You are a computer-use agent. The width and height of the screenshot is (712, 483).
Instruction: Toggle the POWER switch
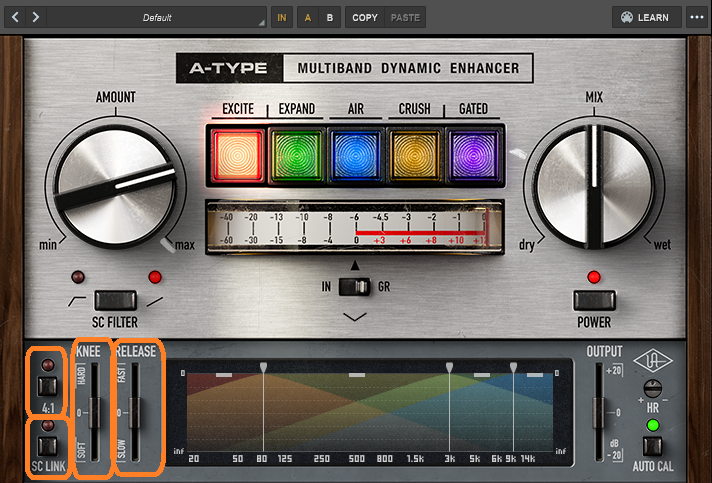[593, 300]
